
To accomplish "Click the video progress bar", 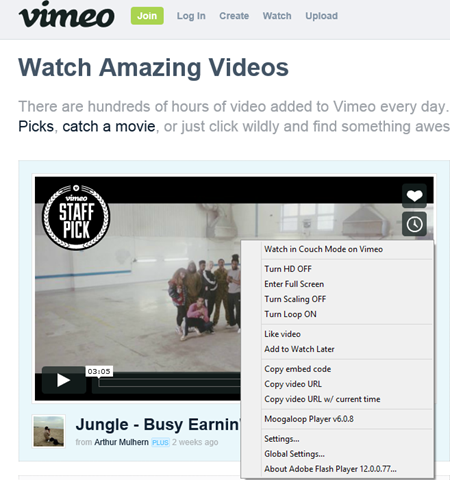I will click(x=169, y=383).
